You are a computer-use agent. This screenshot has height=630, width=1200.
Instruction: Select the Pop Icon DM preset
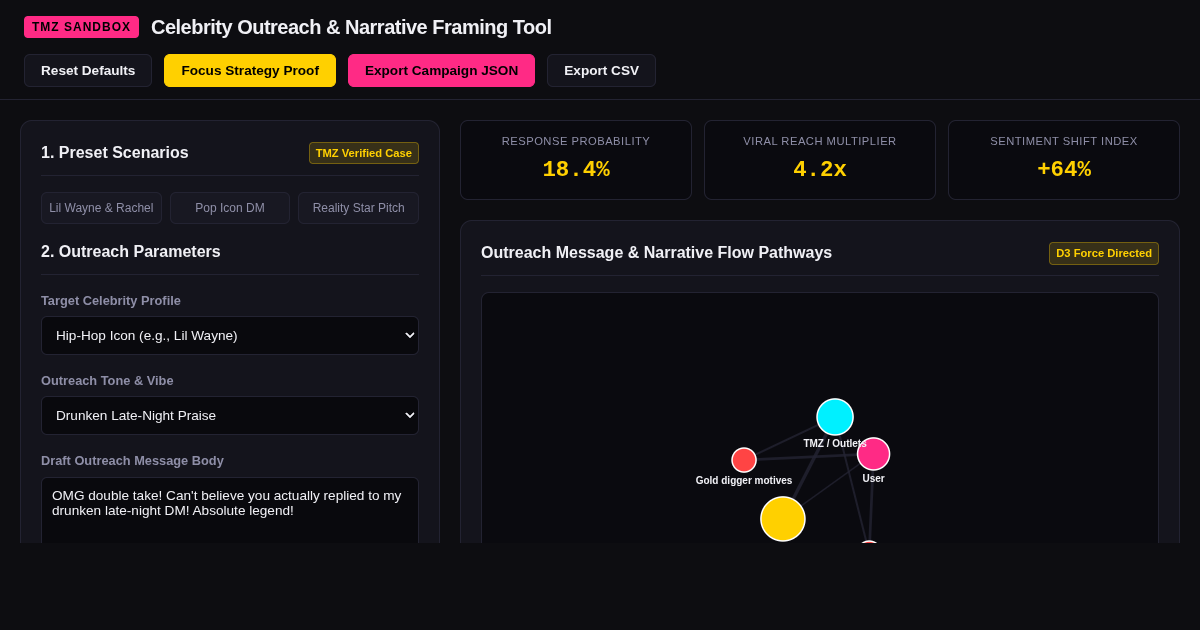click(230, 208)
